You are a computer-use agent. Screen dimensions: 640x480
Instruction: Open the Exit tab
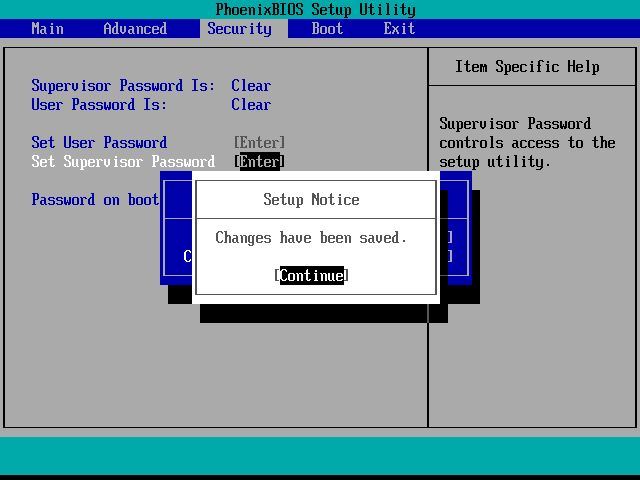click(x=399, y=29)
